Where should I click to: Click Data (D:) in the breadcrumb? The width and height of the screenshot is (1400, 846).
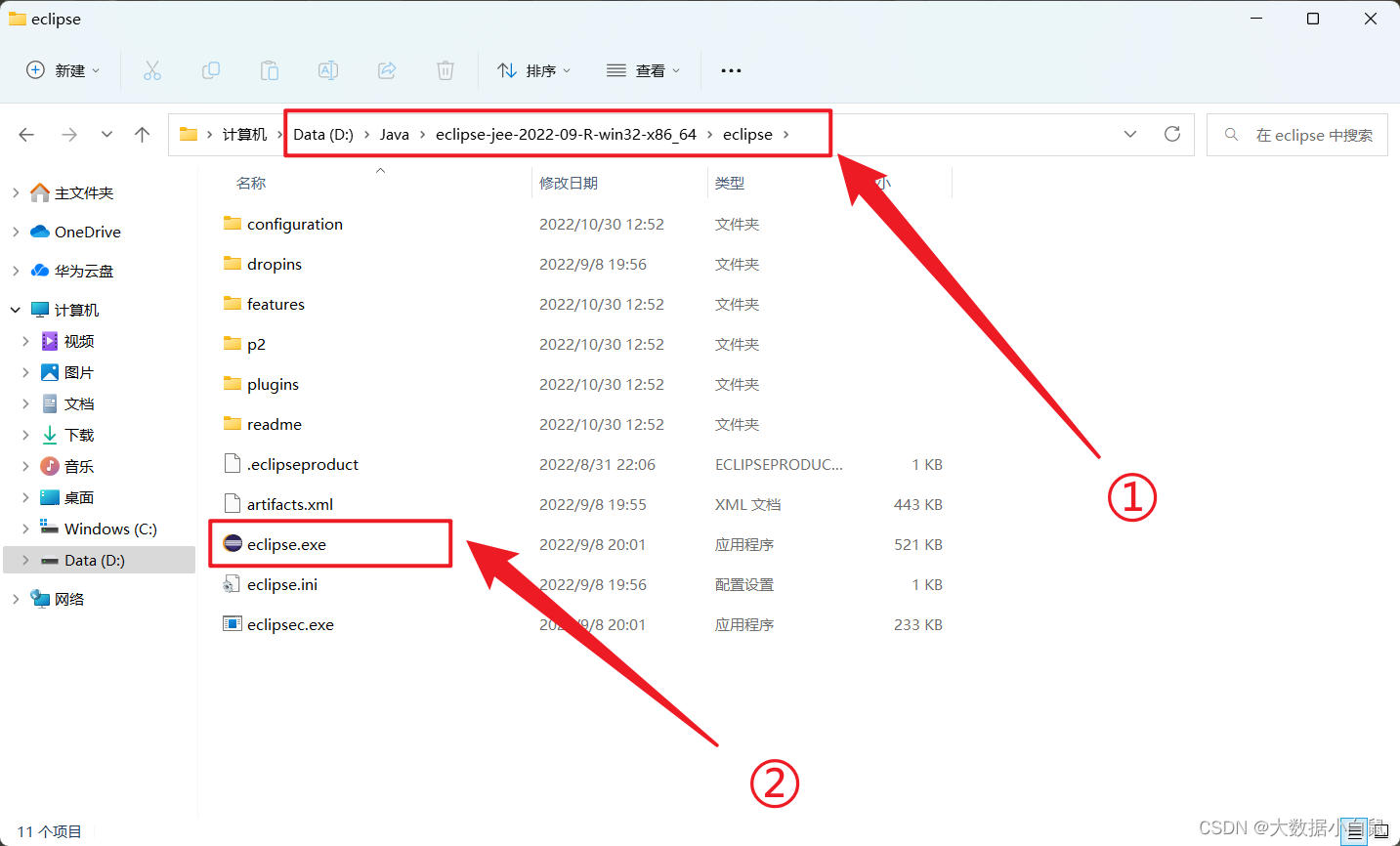[323, 135]
